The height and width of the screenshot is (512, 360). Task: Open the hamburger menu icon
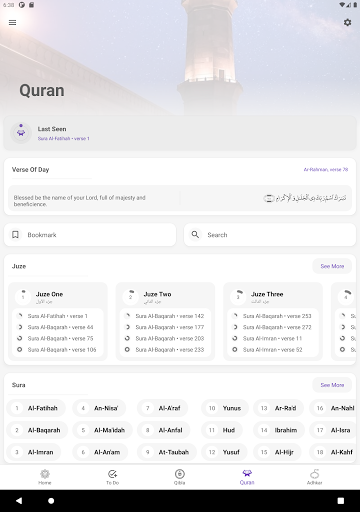12,23
